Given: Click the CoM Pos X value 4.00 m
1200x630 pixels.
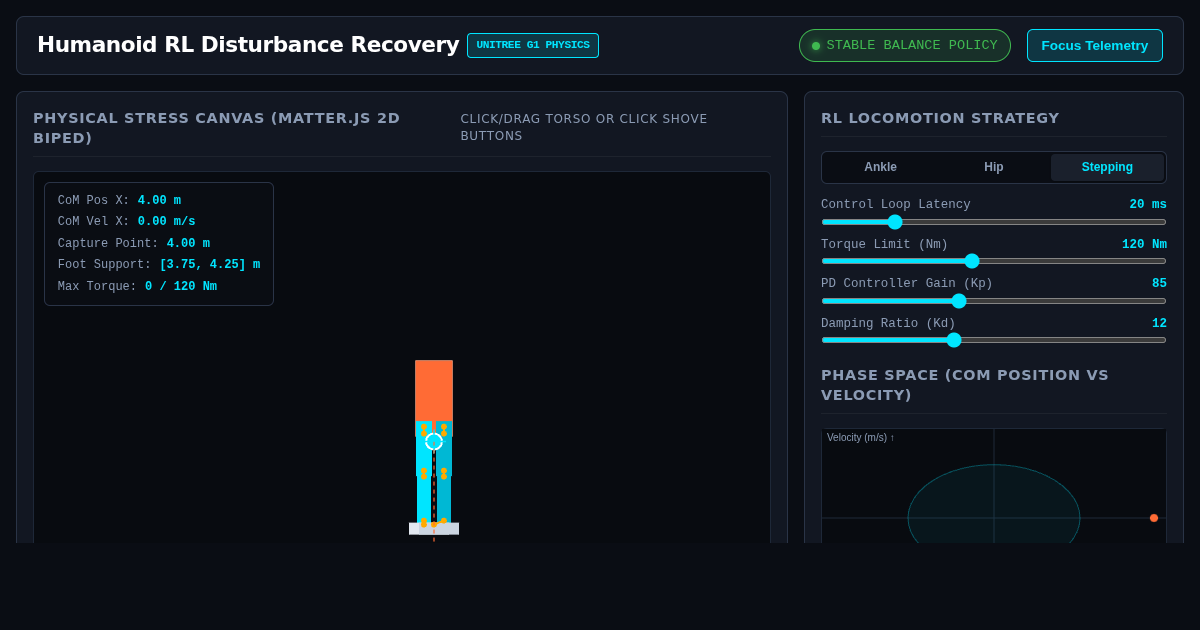Looking at the screenshot, I should 159,201.
